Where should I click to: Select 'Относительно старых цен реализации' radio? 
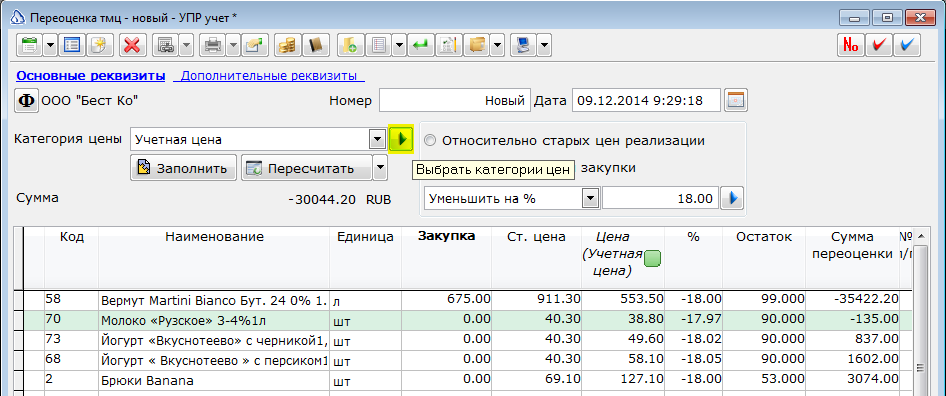tap(430, 141)
